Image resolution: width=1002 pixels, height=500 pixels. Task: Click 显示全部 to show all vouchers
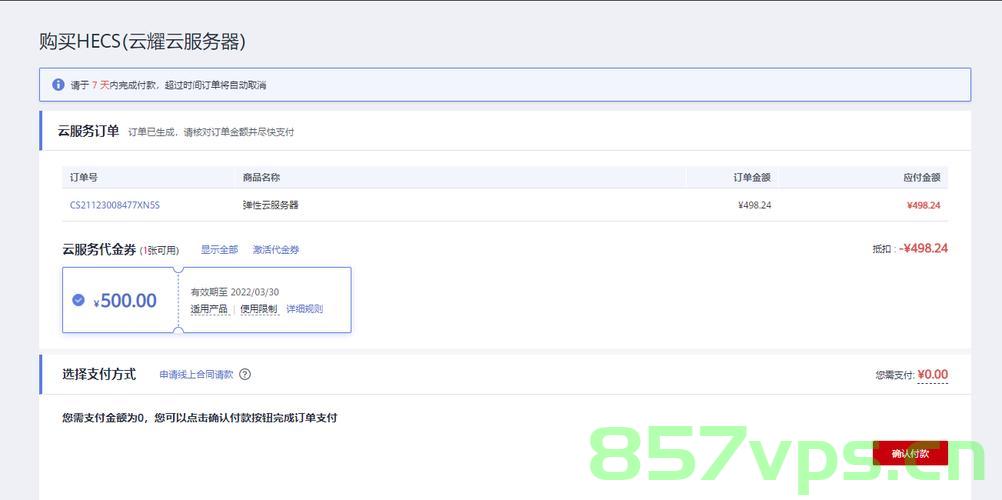click(219, 249)
